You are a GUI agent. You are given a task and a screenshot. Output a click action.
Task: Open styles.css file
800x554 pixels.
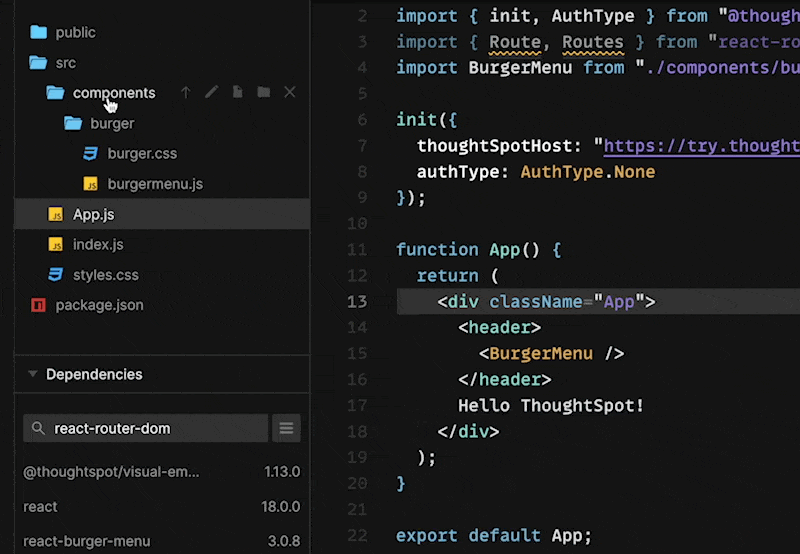(x=106, y=275)
